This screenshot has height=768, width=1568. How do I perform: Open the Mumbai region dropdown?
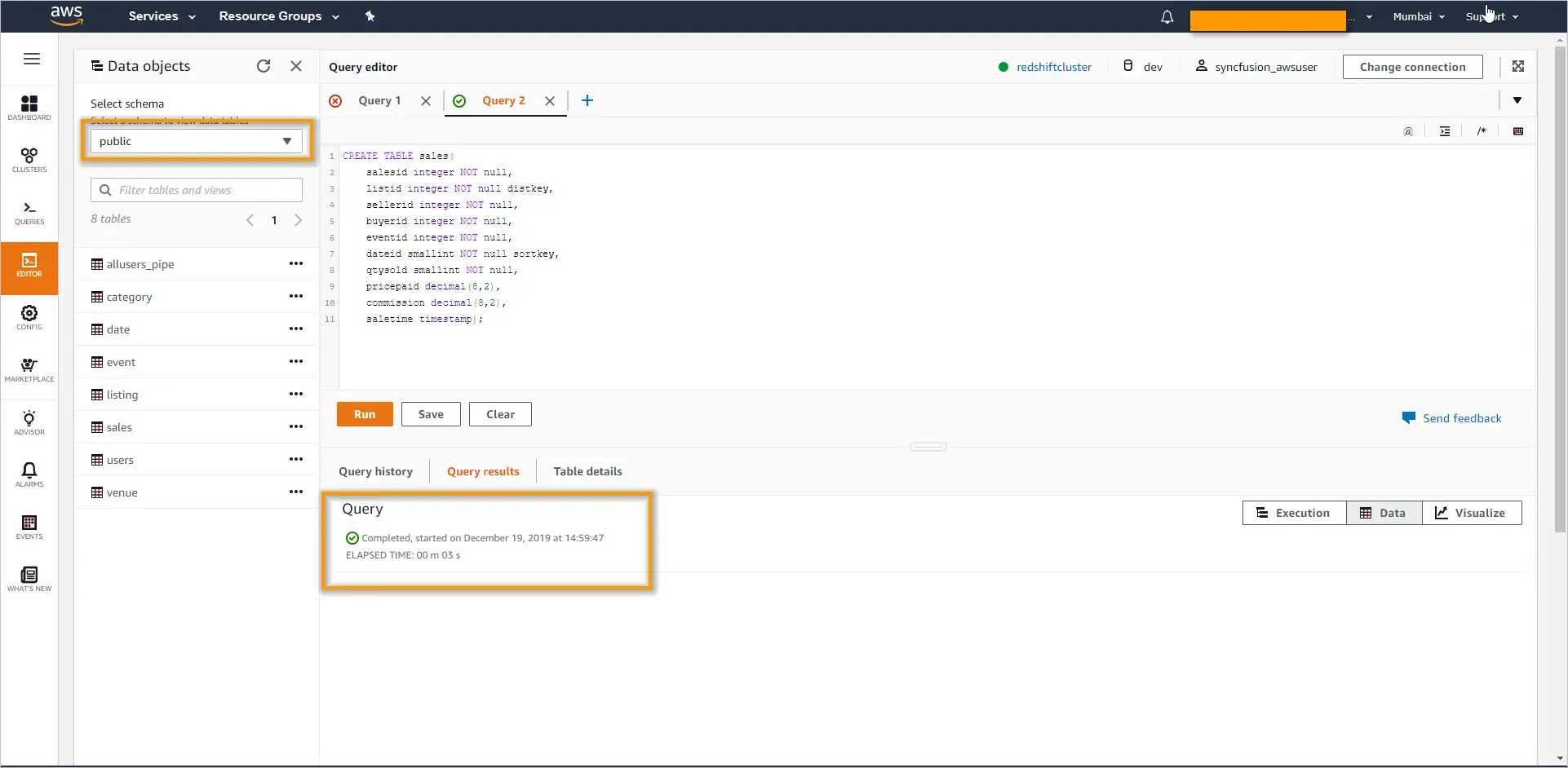pos(1418,16)
